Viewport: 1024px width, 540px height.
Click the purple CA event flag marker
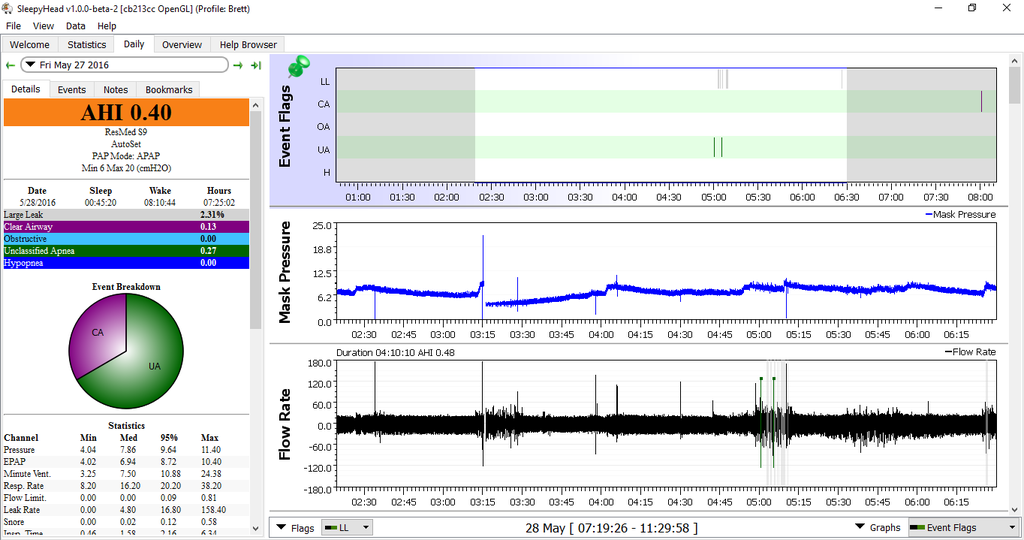[981, 102]
